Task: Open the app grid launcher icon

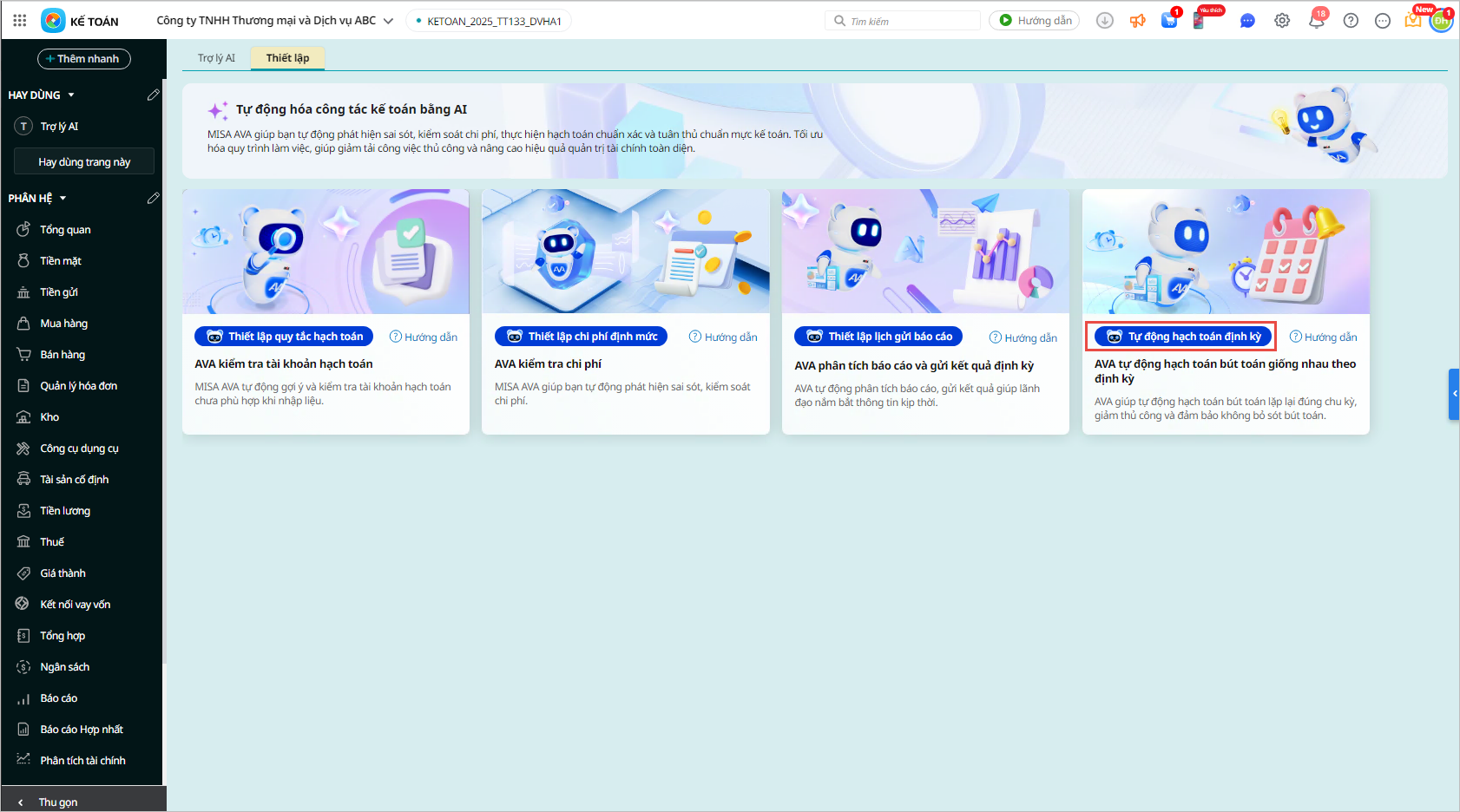Action: (x=20, y=21)
